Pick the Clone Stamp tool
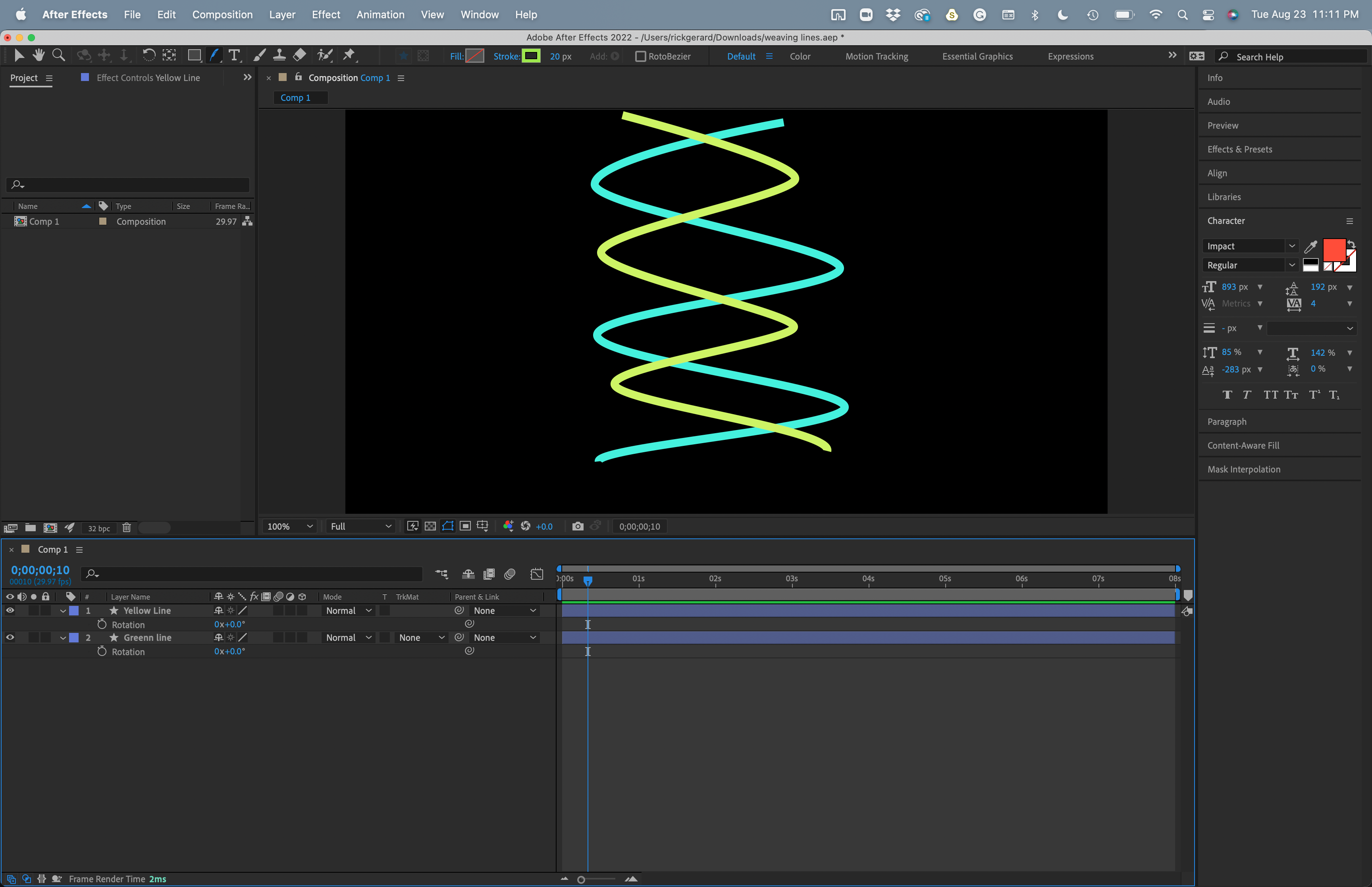 (x=279, y=55)
